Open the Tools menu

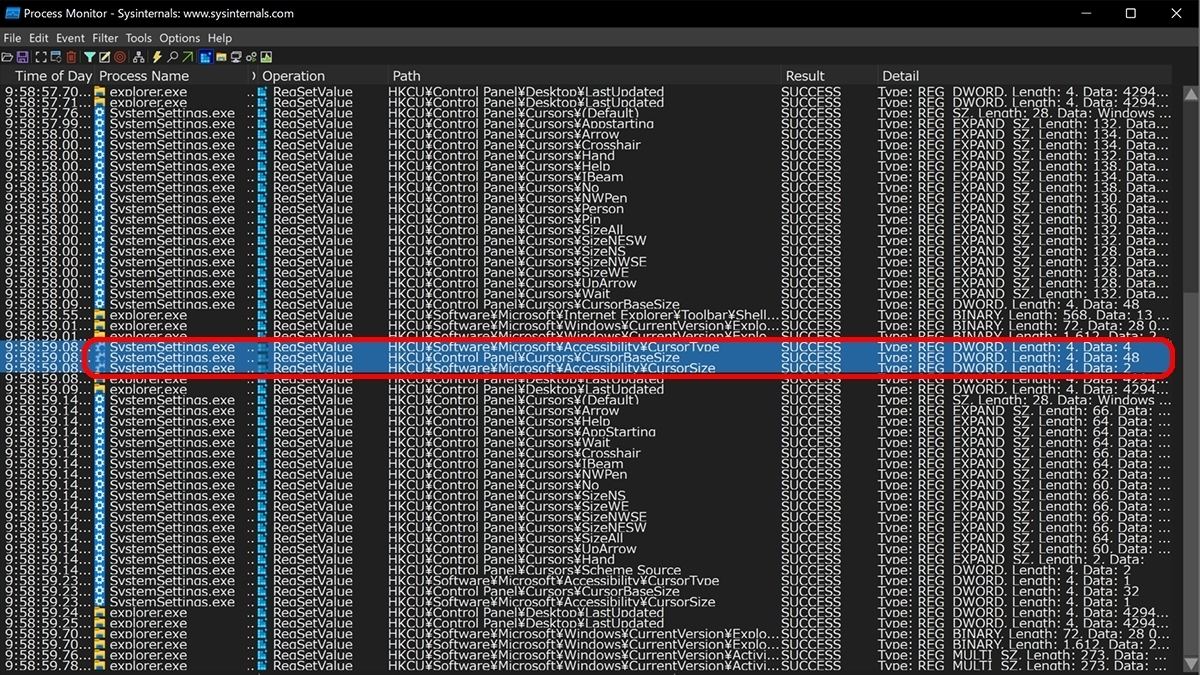coord(139,38)
